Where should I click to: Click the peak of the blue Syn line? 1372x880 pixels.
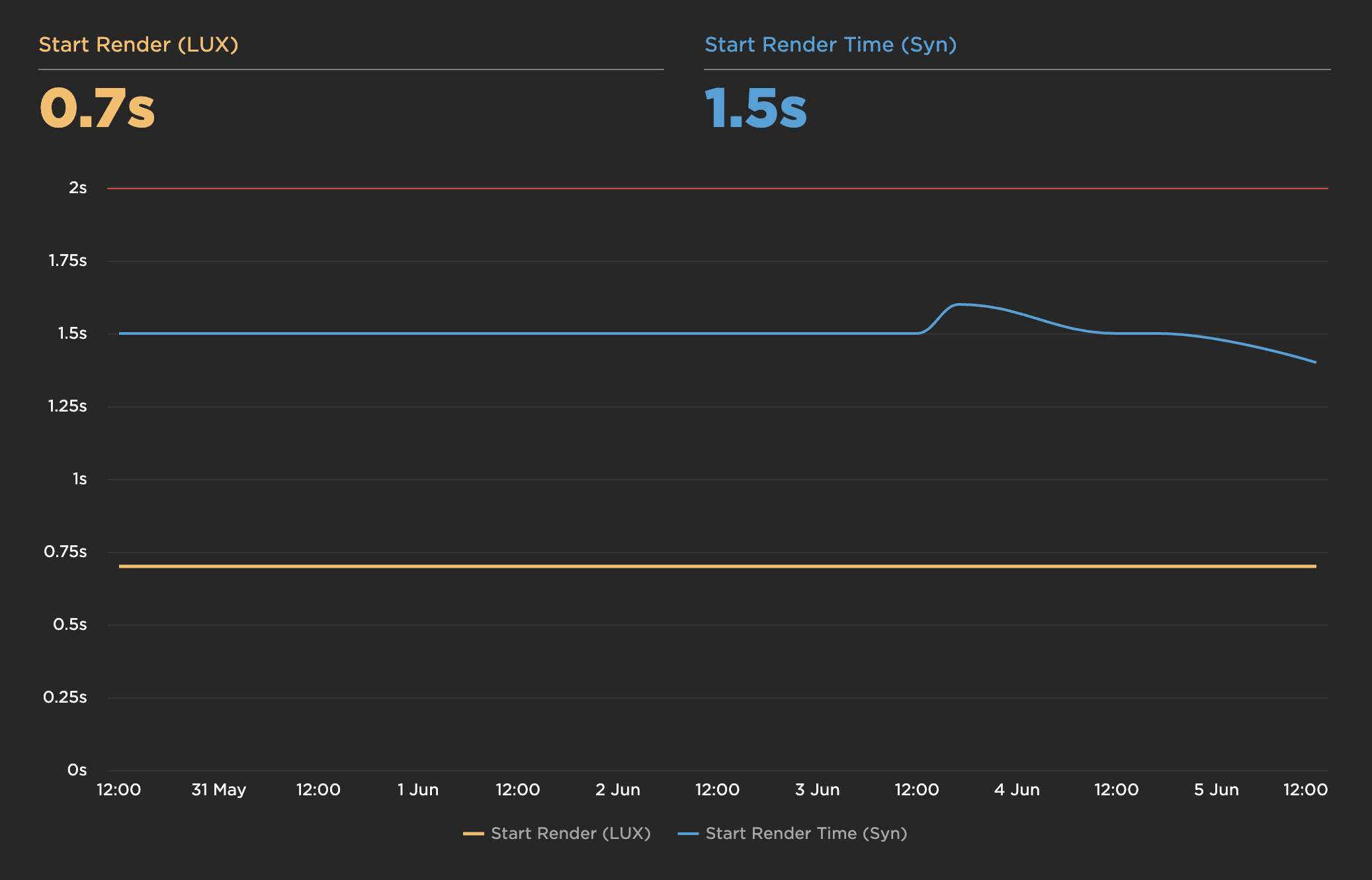coord(960,304)
